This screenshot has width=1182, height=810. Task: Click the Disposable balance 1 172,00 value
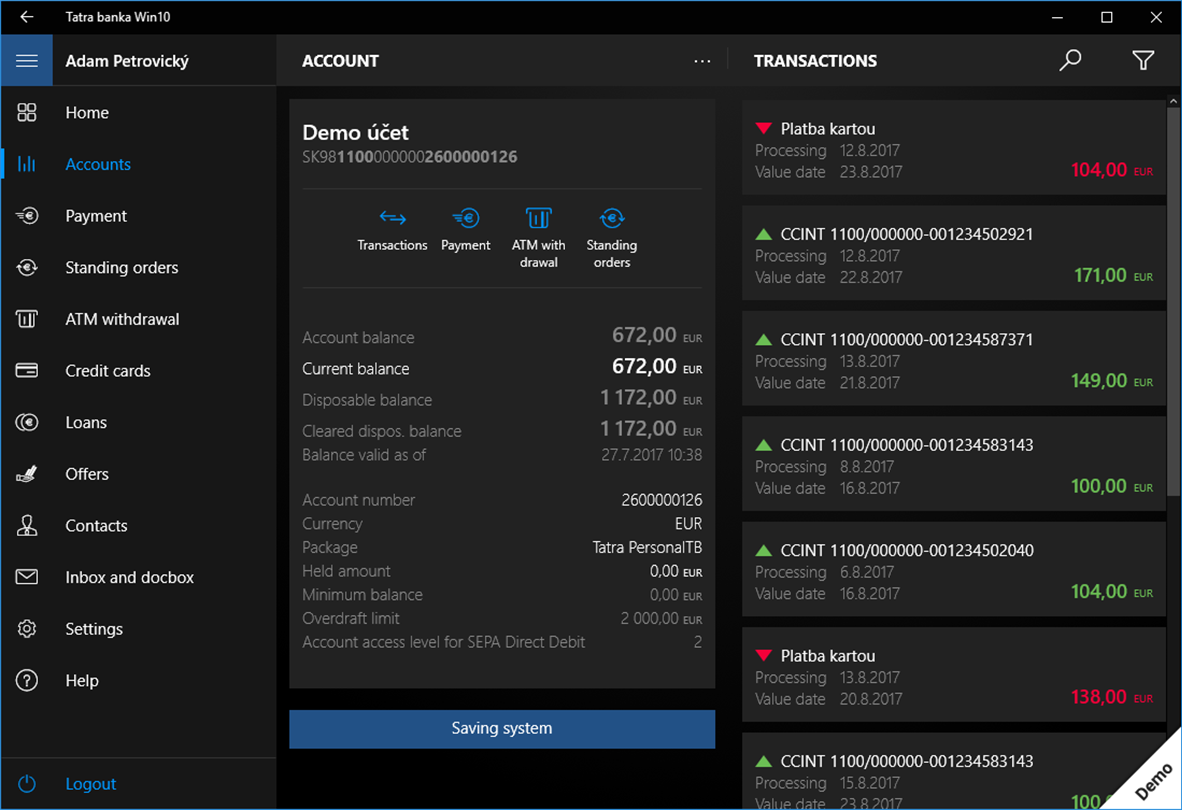coord(651,398)
